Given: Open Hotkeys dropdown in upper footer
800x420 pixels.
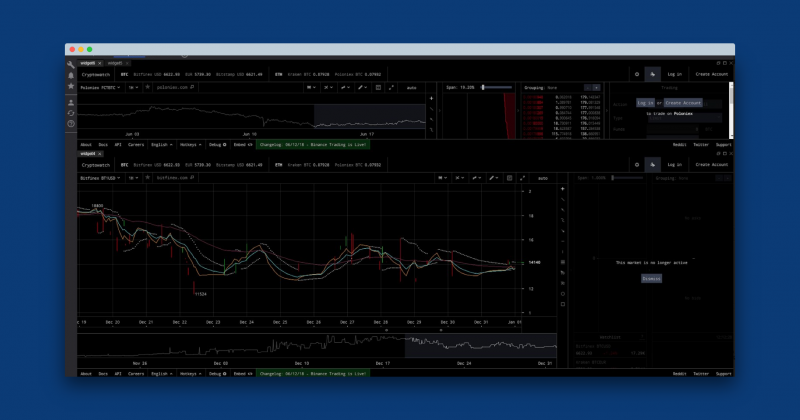Looking at the screenshot, I should (x=190, y=145).
